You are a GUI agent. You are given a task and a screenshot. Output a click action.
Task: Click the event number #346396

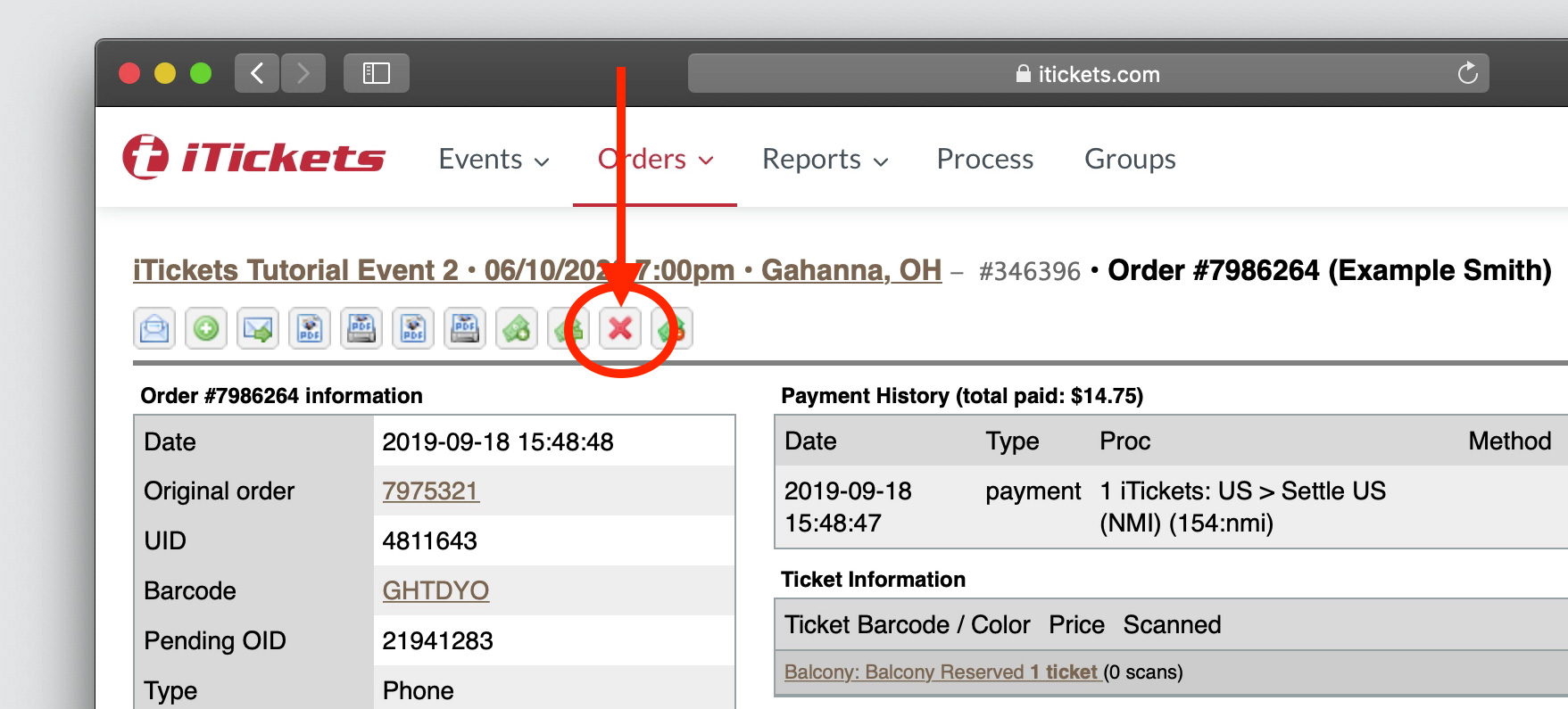pos(1030,271)
